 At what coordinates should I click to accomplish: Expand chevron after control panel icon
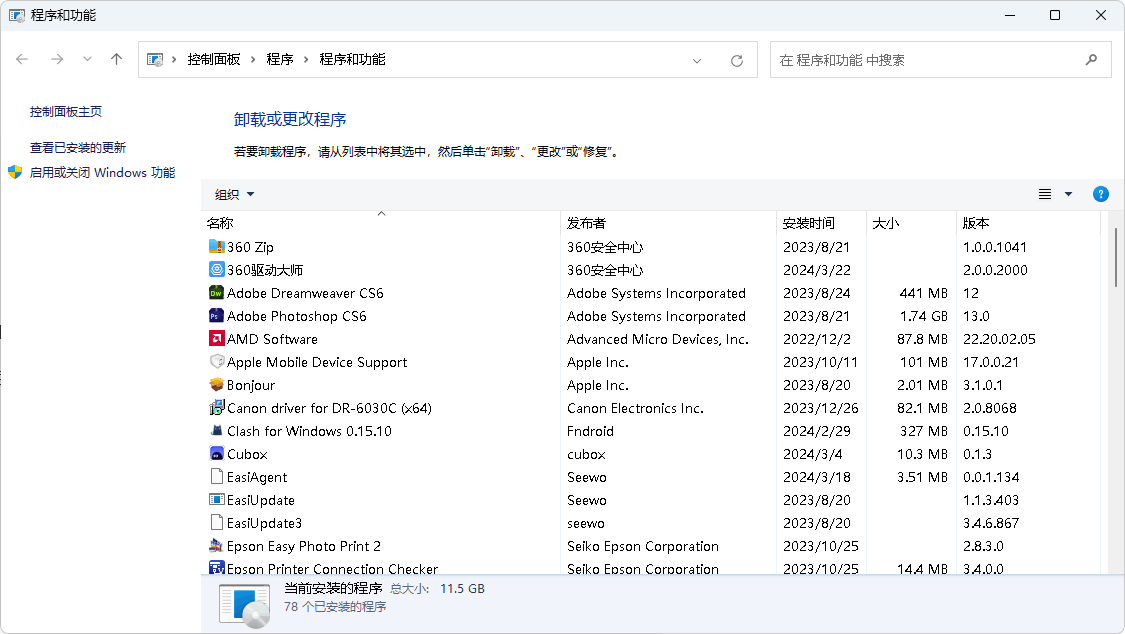click(174, 60)
